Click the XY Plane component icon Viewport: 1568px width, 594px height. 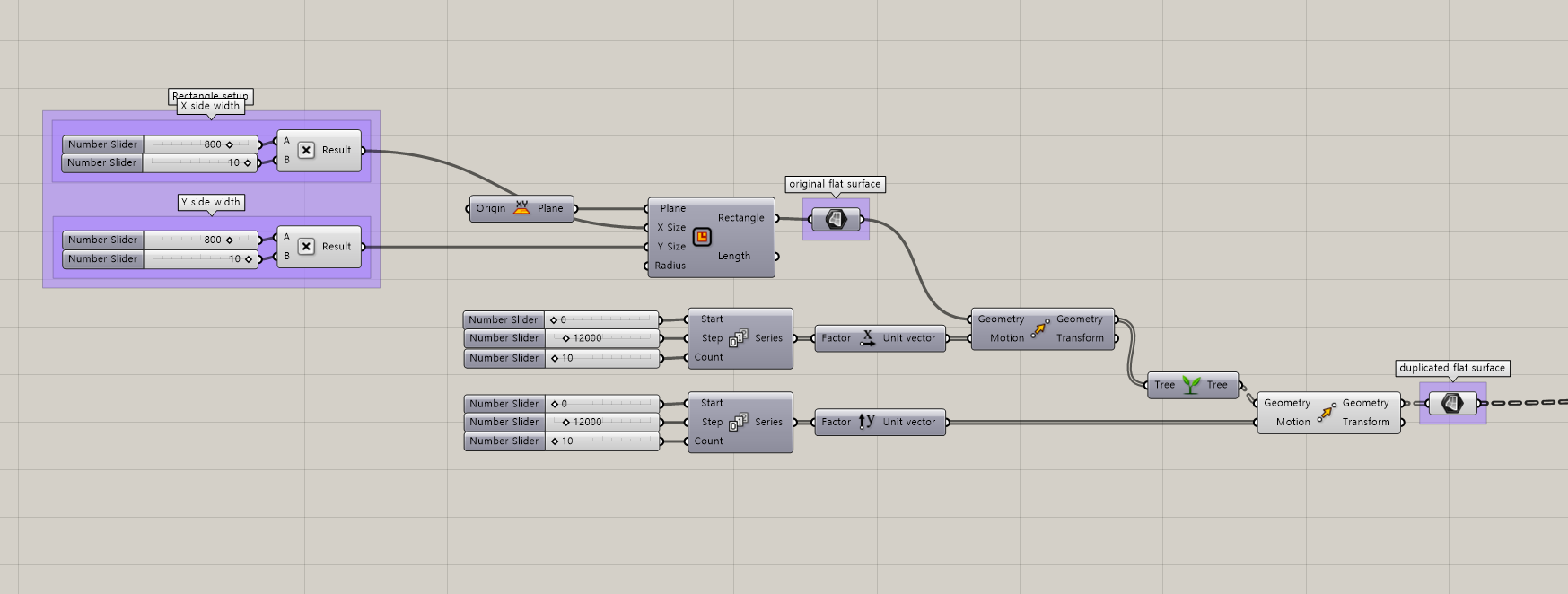(x=521, y=208)
